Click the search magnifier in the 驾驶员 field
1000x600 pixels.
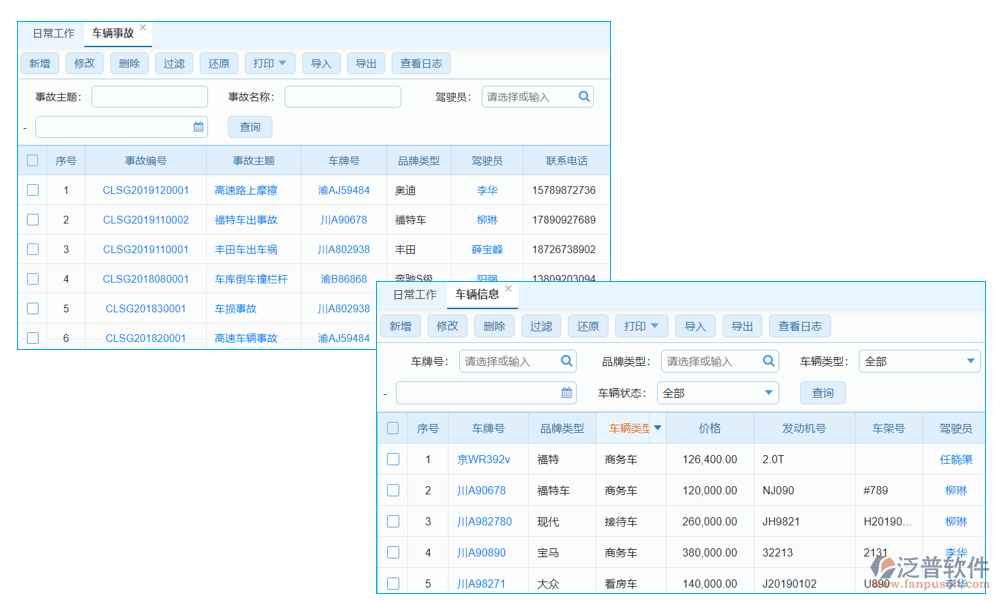tap(584, 96)
